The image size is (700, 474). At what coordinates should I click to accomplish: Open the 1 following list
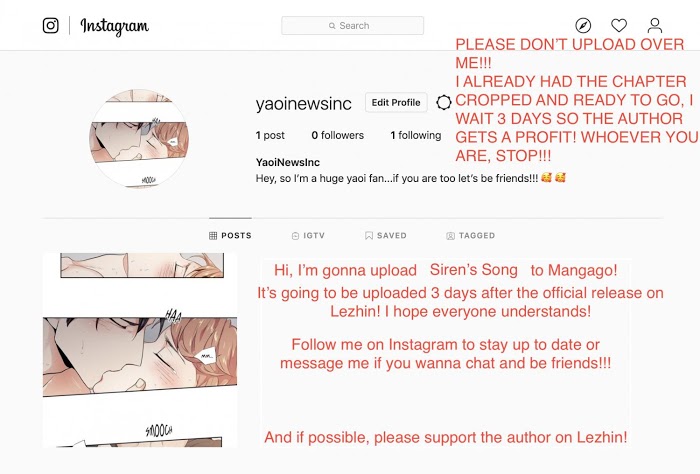click(416, 135)
